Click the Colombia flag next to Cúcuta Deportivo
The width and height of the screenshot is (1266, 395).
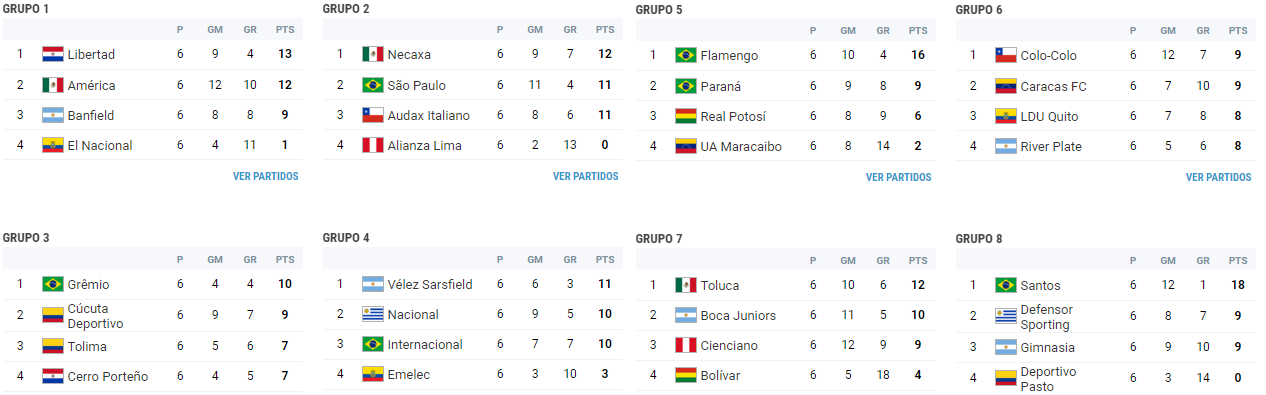coord(53,315)
